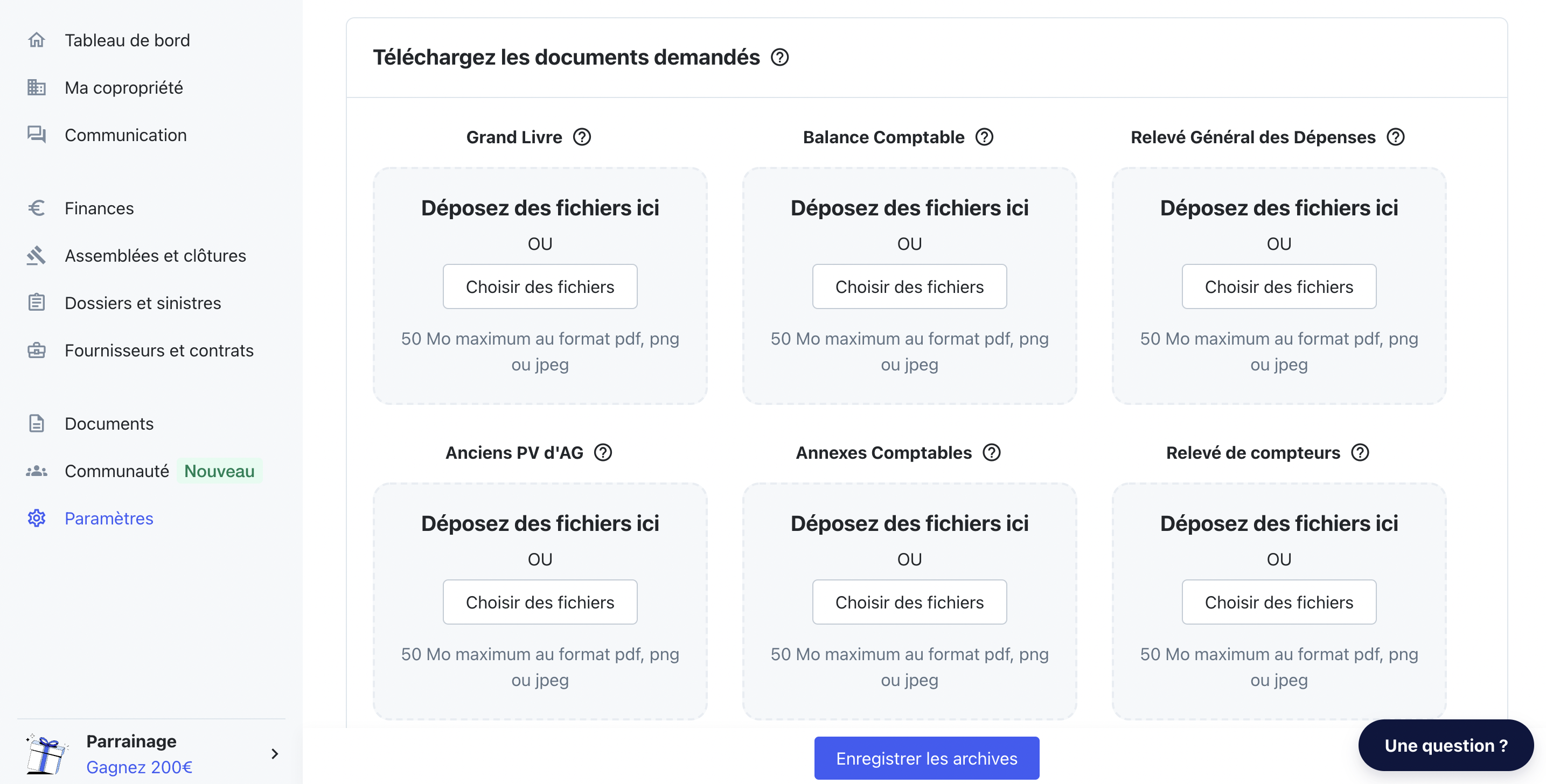Choose files for Grand Livre

540,286
